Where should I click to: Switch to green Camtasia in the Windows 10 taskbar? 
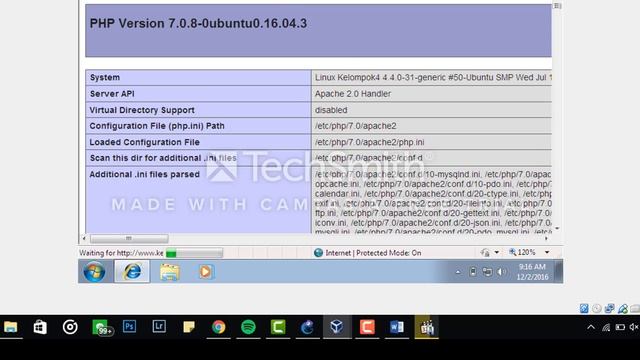278,327
